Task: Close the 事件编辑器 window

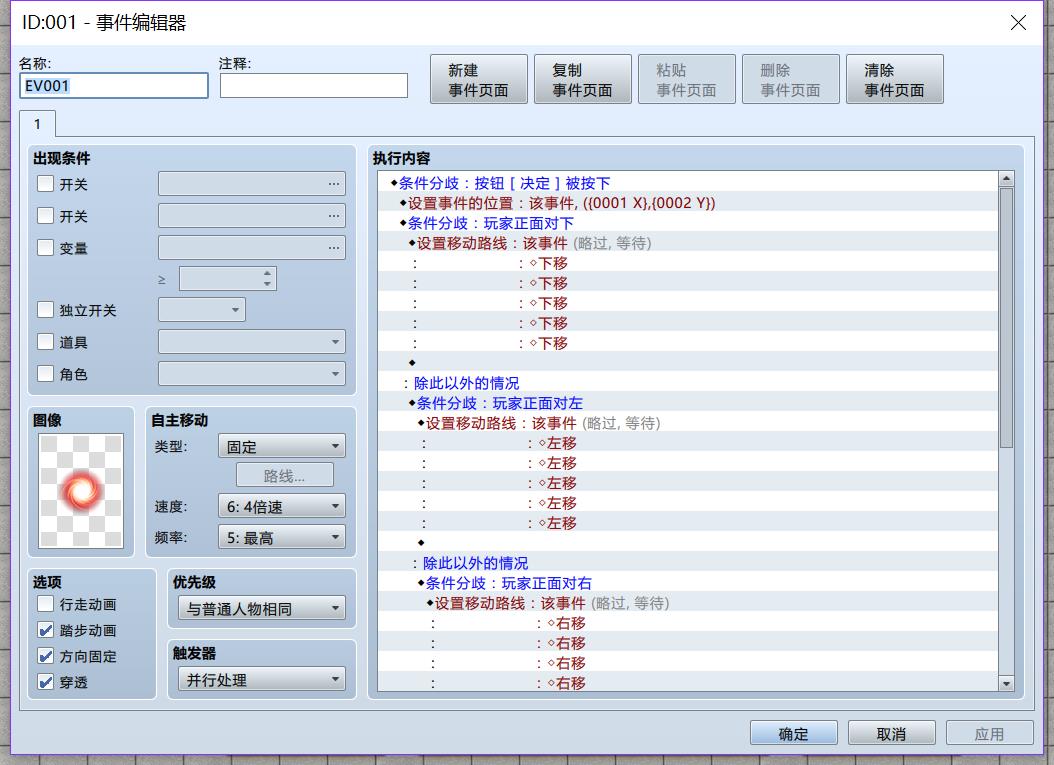Action: (1018, 23)
